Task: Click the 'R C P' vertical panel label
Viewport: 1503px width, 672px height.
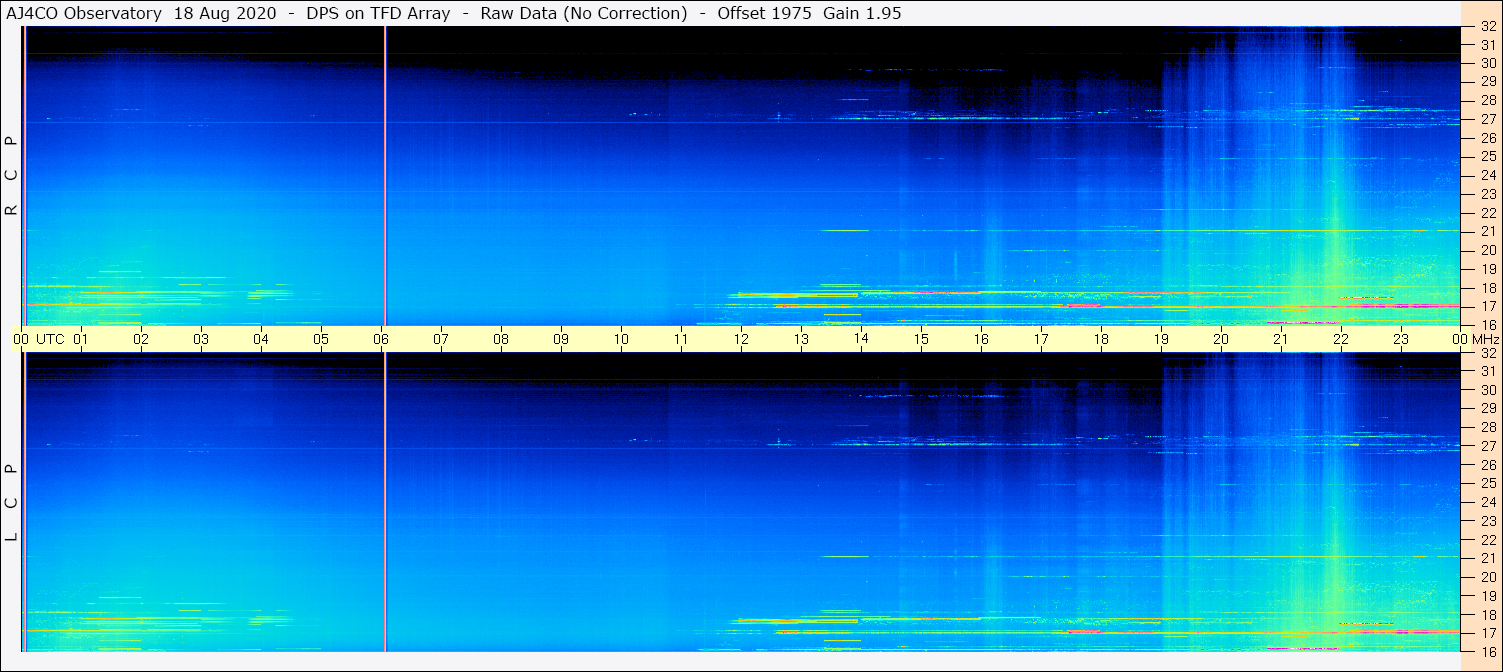Action: [12, 176]
